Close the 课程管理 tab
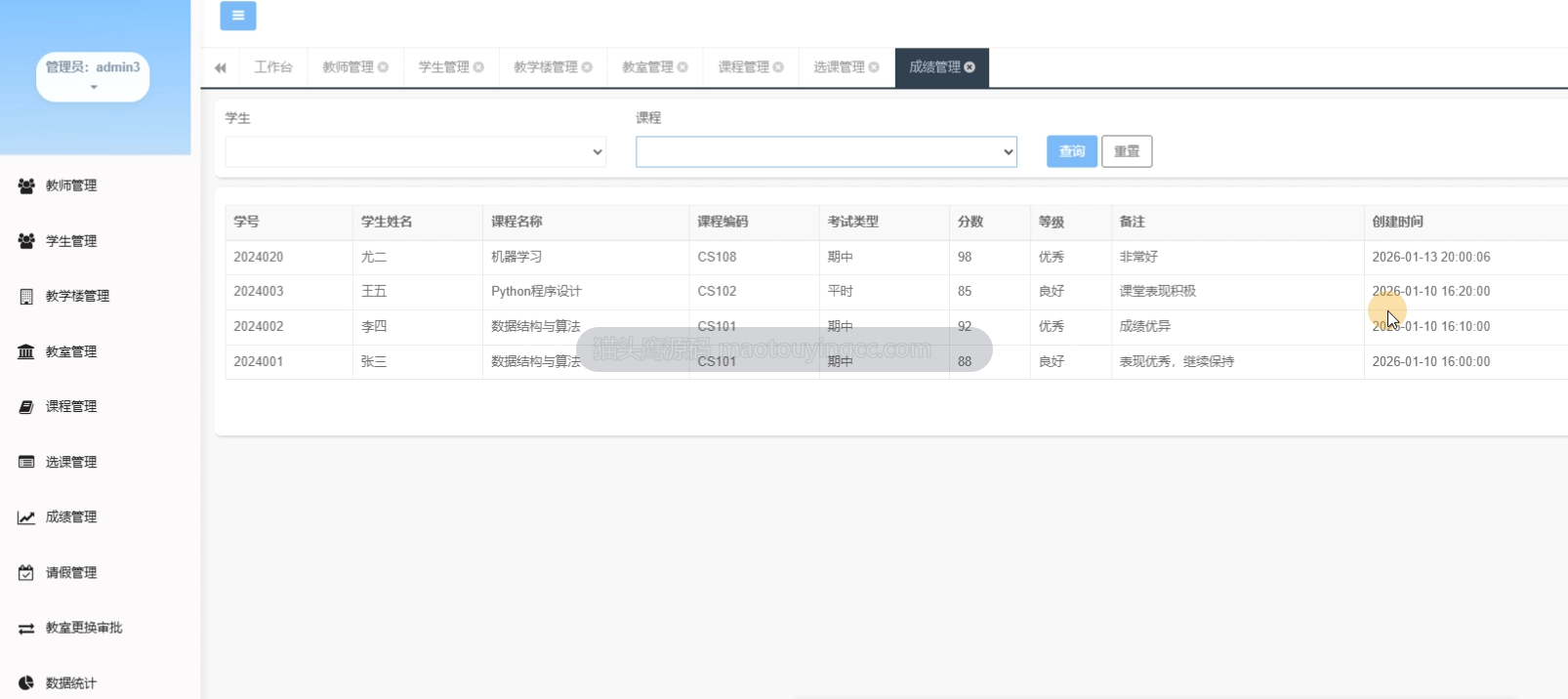1568x699 pixels. click(x=779, y=67)
